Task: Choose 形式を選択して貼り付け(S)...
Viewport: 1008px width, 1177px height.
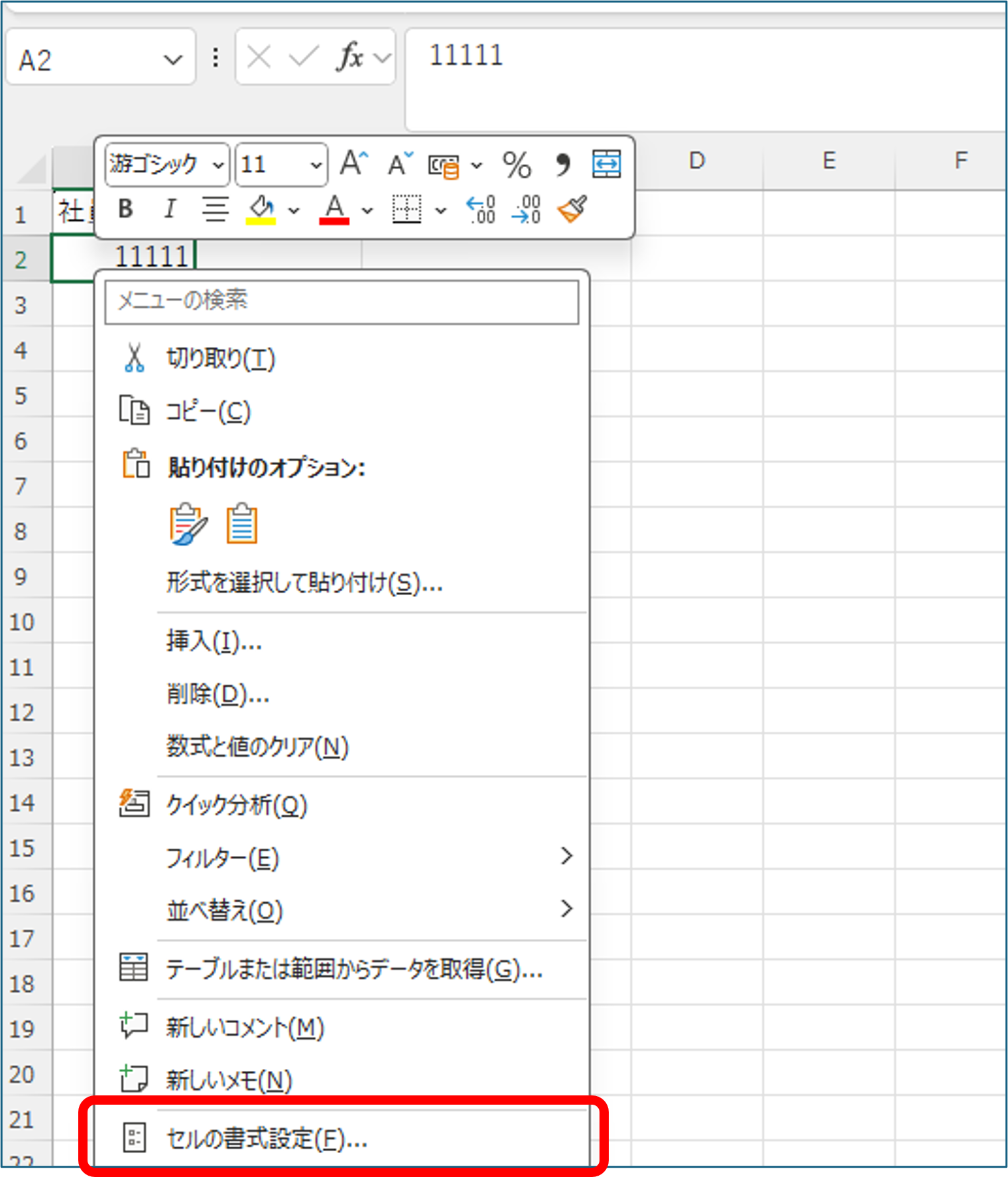Action: pyautogui.click(x=342, y=584)
